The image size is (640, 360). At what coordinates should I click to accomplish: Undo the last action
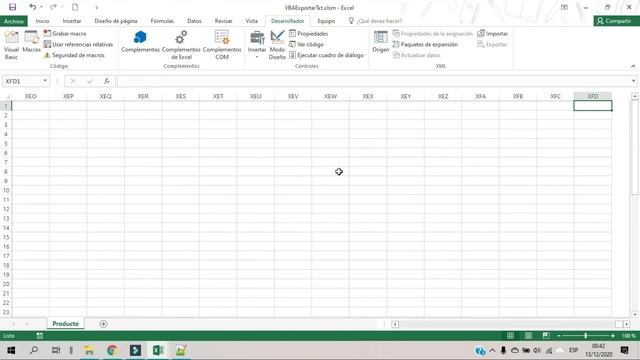[32, 7]
